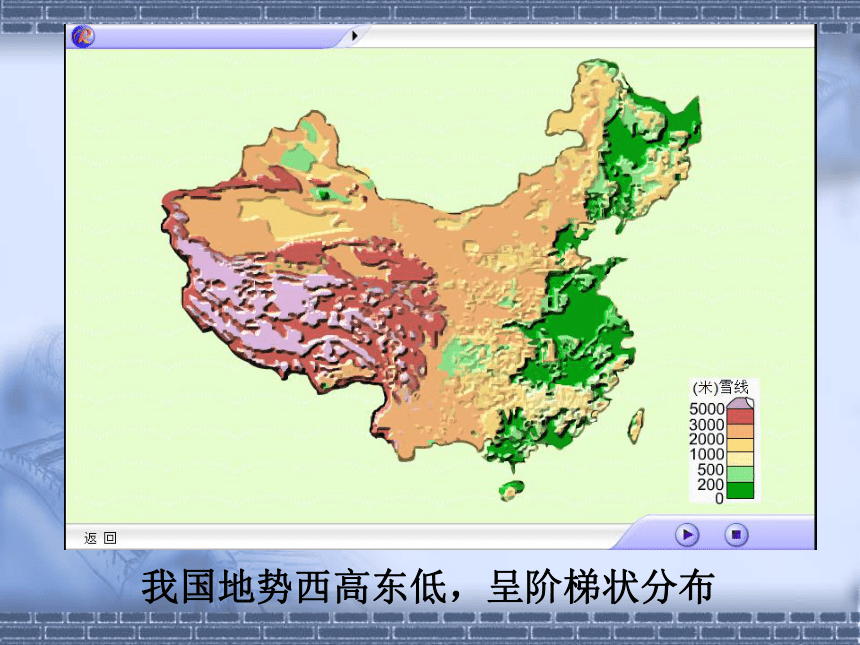860x645 pixels.
Task: Click the caption 我国地势西高东低
Action: (295, 587)
